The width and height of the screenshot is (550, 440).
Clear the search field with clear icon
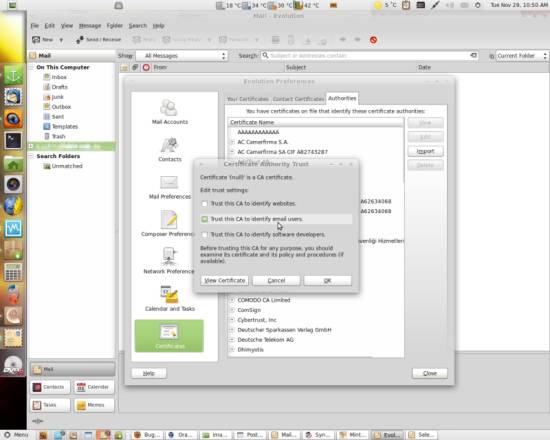click(x=474, y=55)
